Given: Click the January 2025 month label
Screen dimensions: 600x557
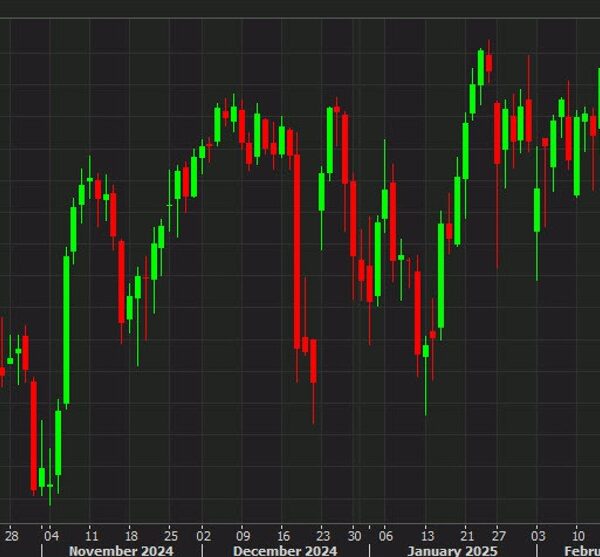Looking at the screenshot, I should [453, 549].
